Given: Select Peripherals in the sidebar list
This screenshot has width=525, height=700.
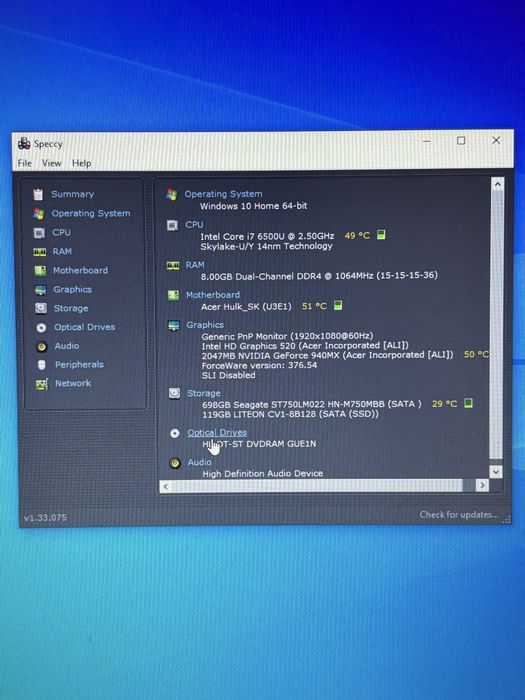Looking at the screenshot, I should click(x=79, y=365).
